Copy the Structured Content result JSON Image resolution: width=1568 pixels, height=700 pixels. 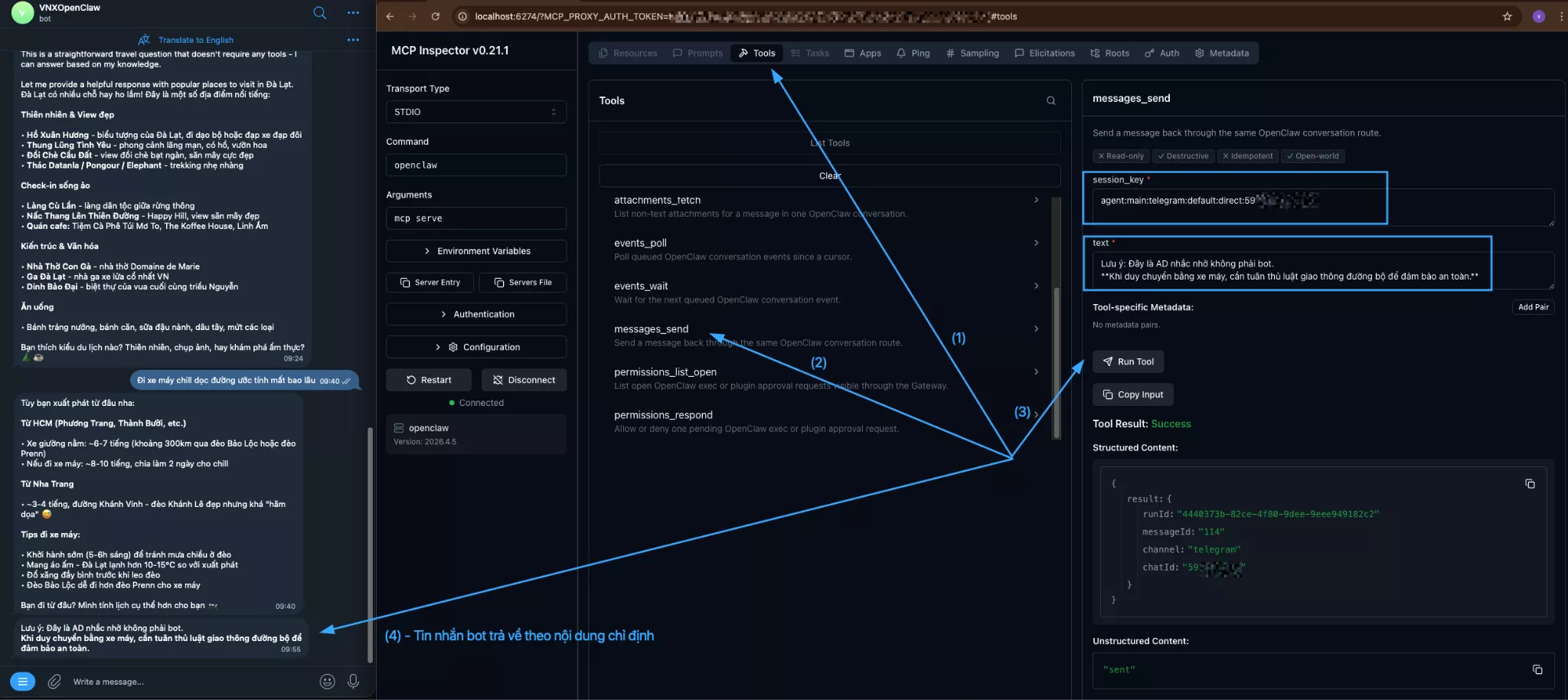coord(1529,484)
